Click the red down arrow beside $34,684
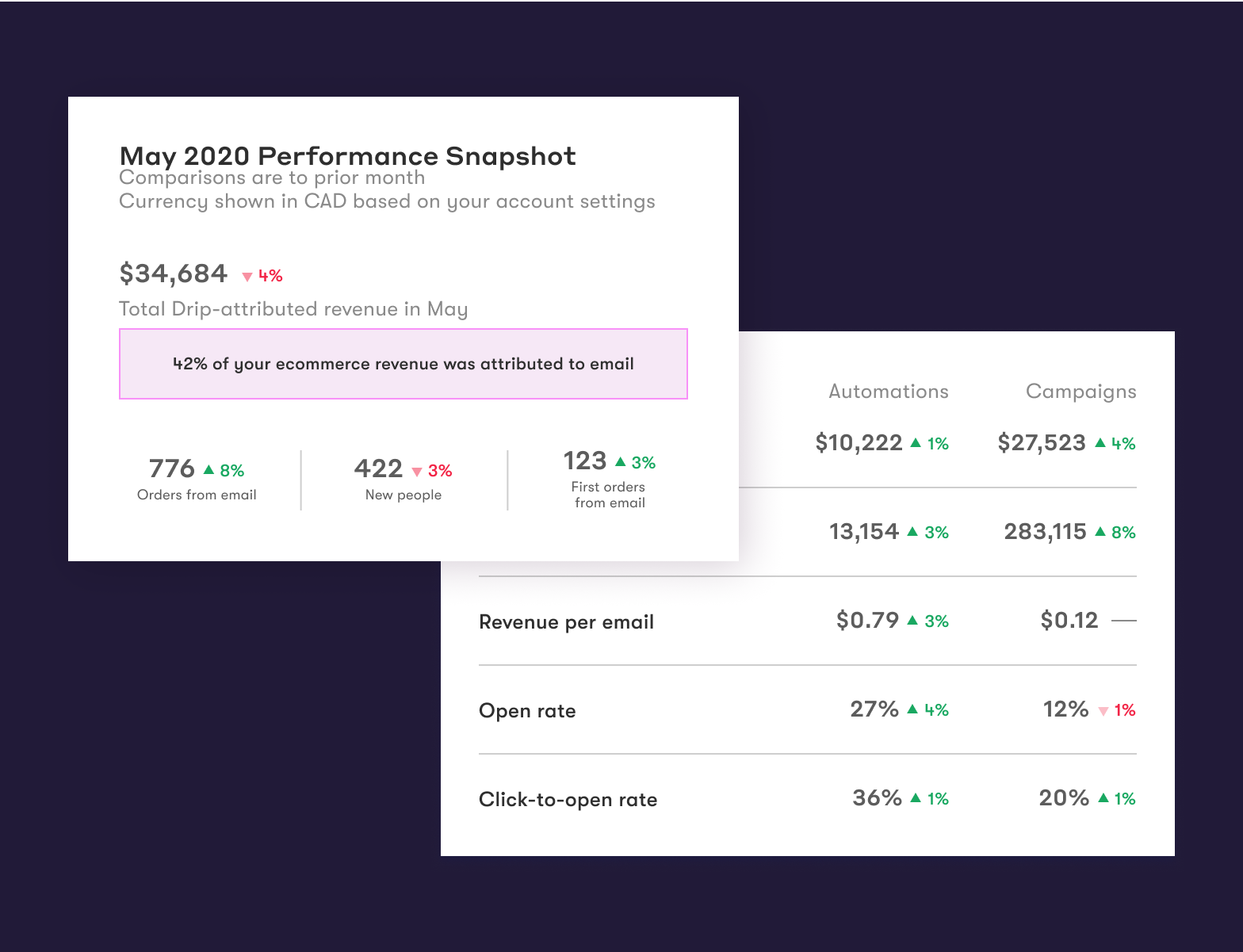The width and height of the screenshot is (1243, 952). [247, 277]
